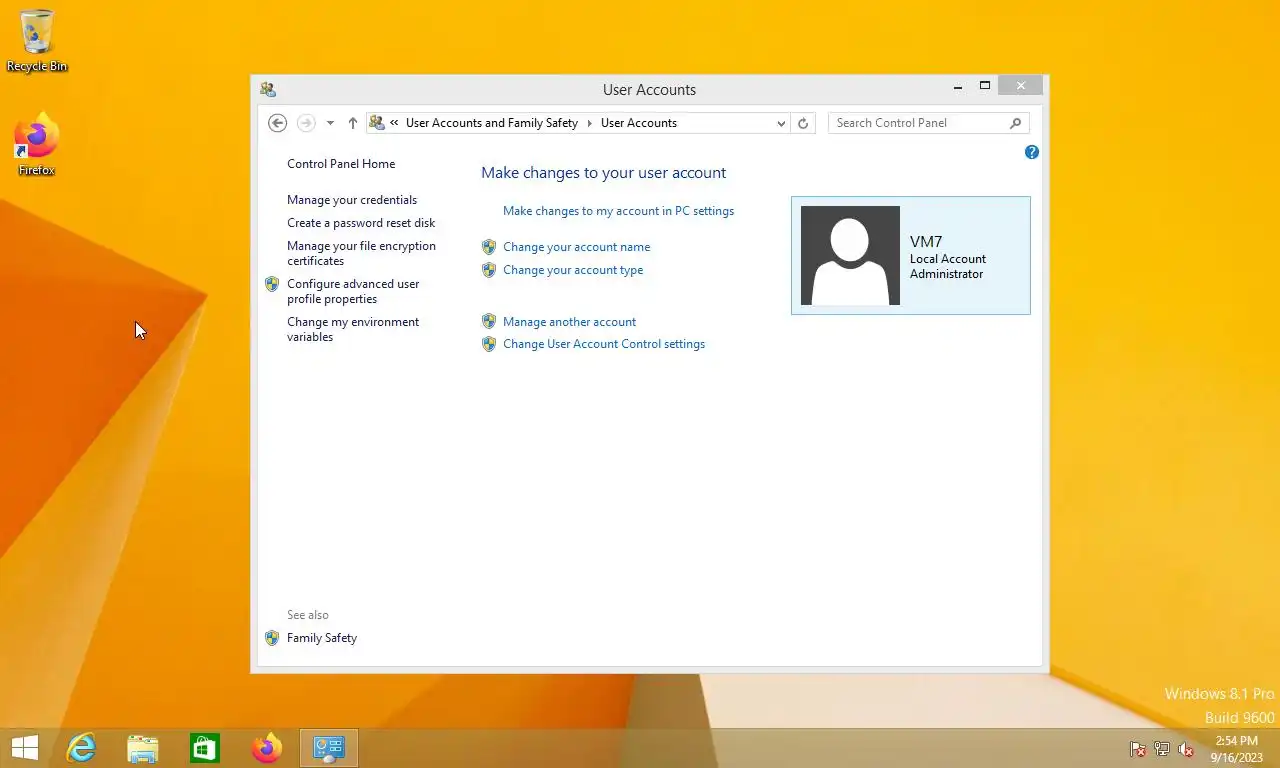Open the Recycle Bin desktop icon
This screenshot has height=768, width=1280.
tap(37, 40)
